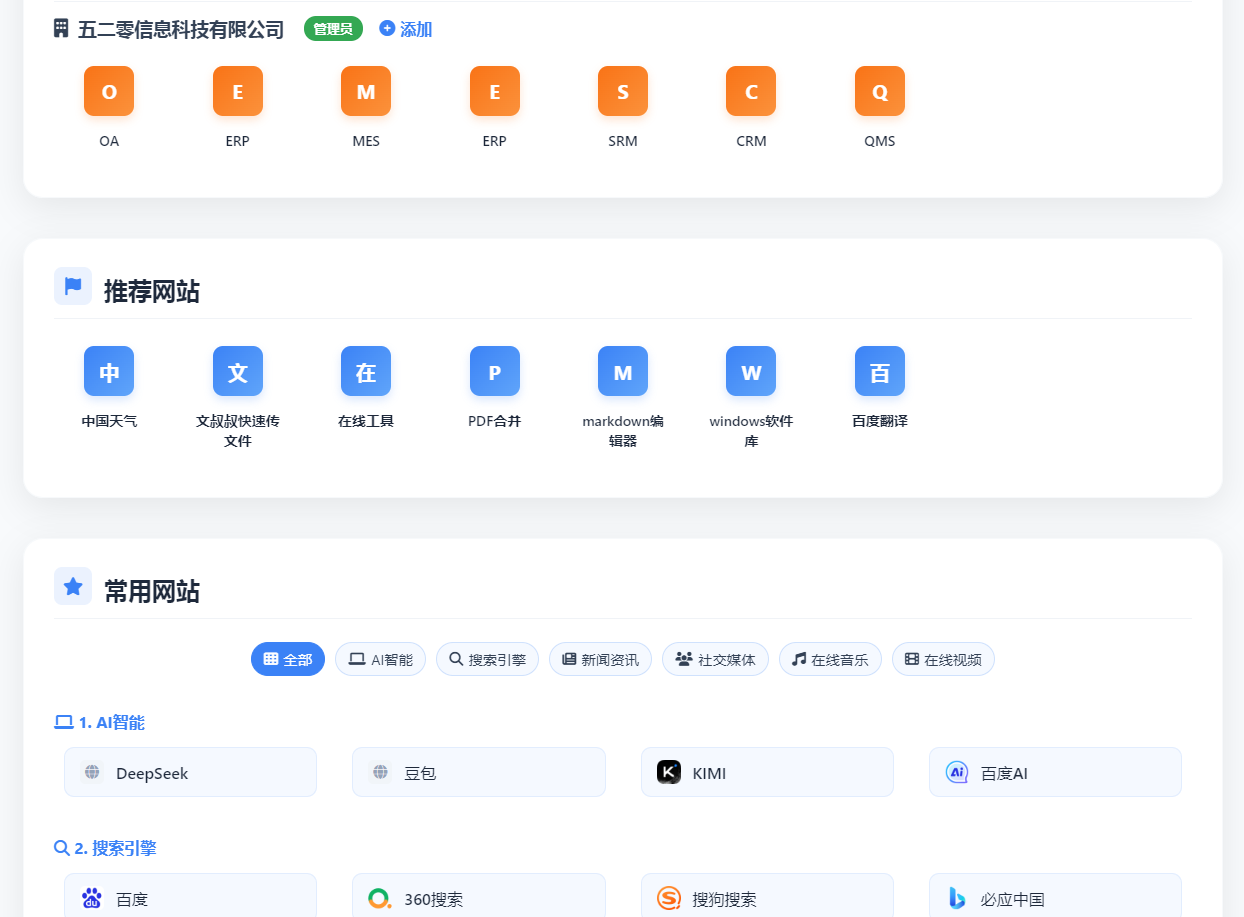The height and width of the screenshot is (917, 1244).
Task: Open the DeepSeek site link
Action: coord(190,772)
